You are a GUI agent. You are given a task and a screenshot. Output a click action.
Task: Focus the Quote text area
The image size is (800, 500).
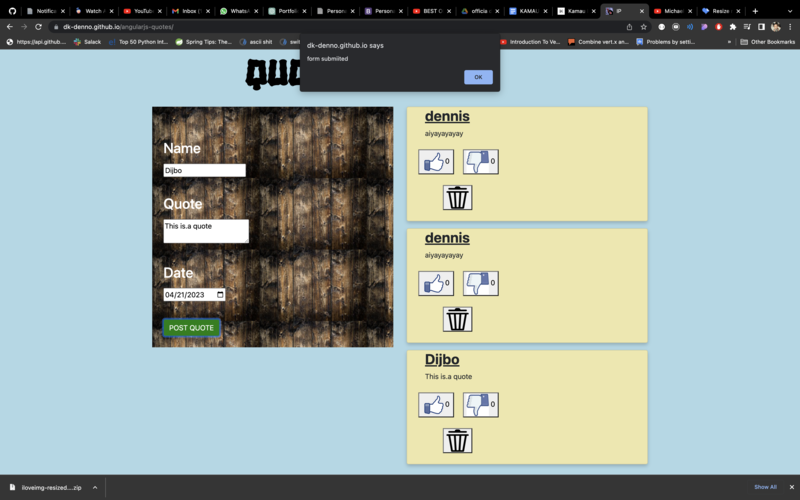[205, 231]
